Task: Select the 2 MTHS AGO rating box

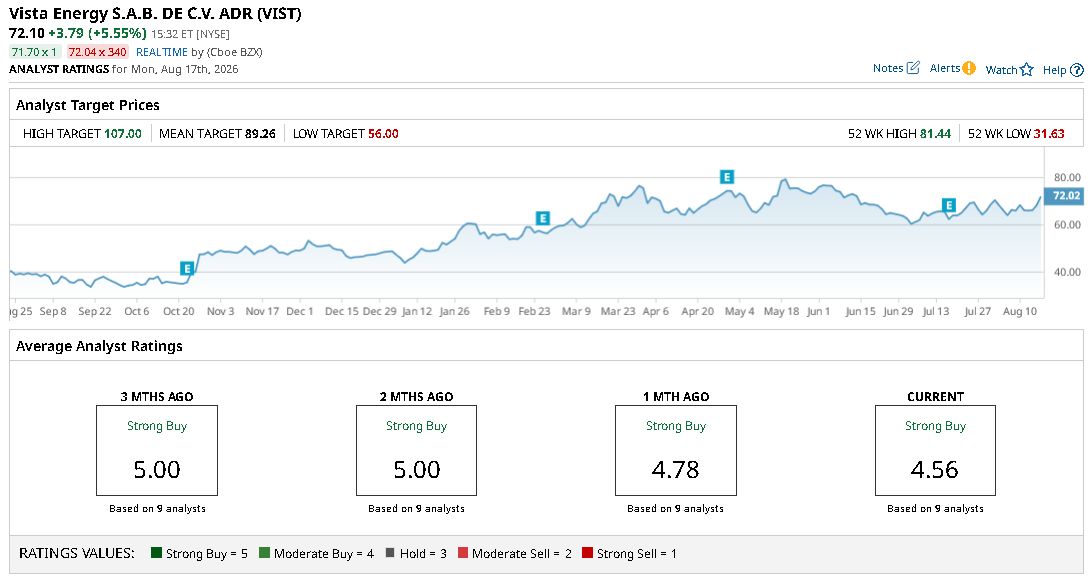Action: coord(416,451)
